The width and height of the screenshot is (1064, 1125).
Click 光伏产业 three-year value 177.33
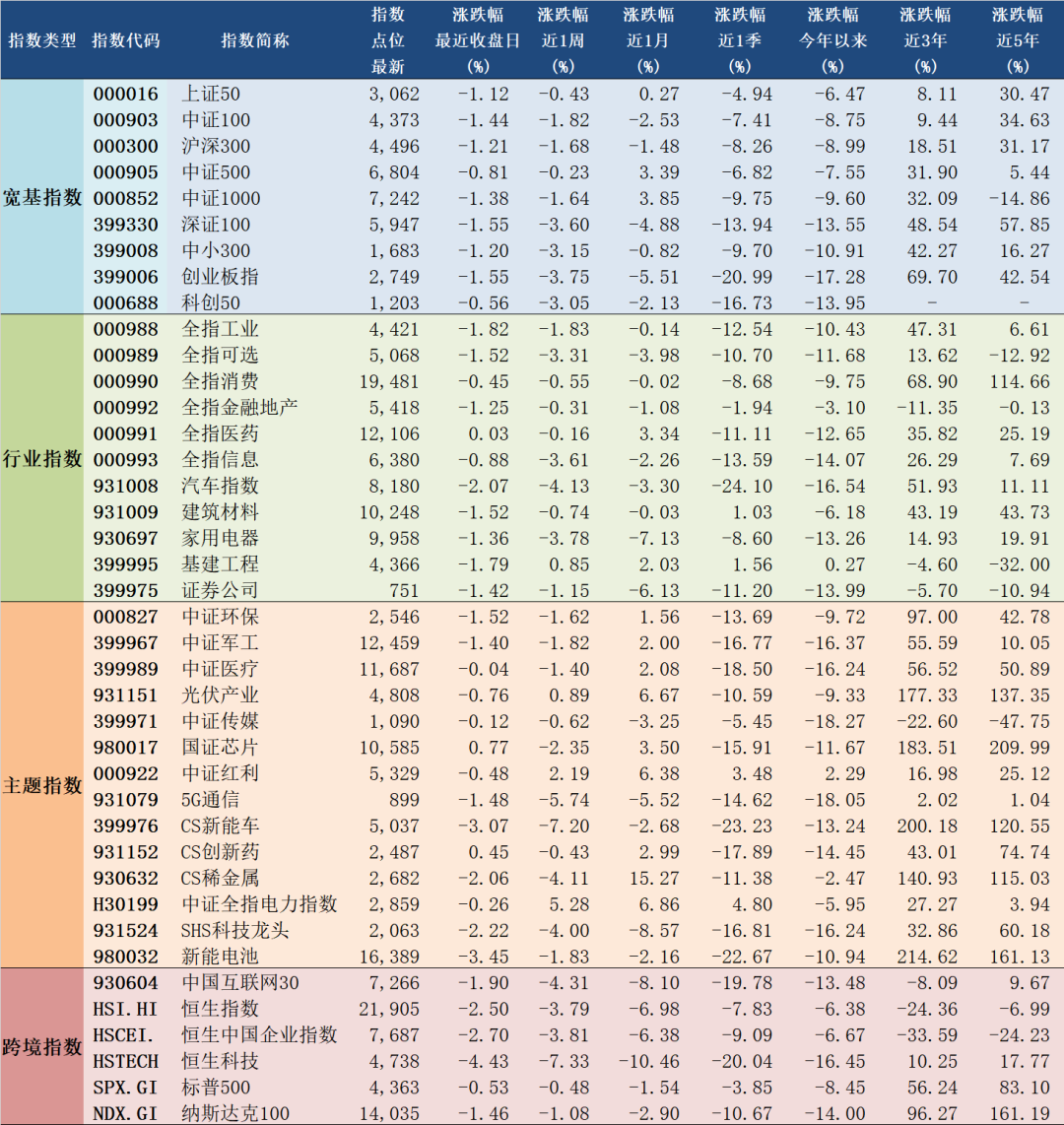[927, 695]
